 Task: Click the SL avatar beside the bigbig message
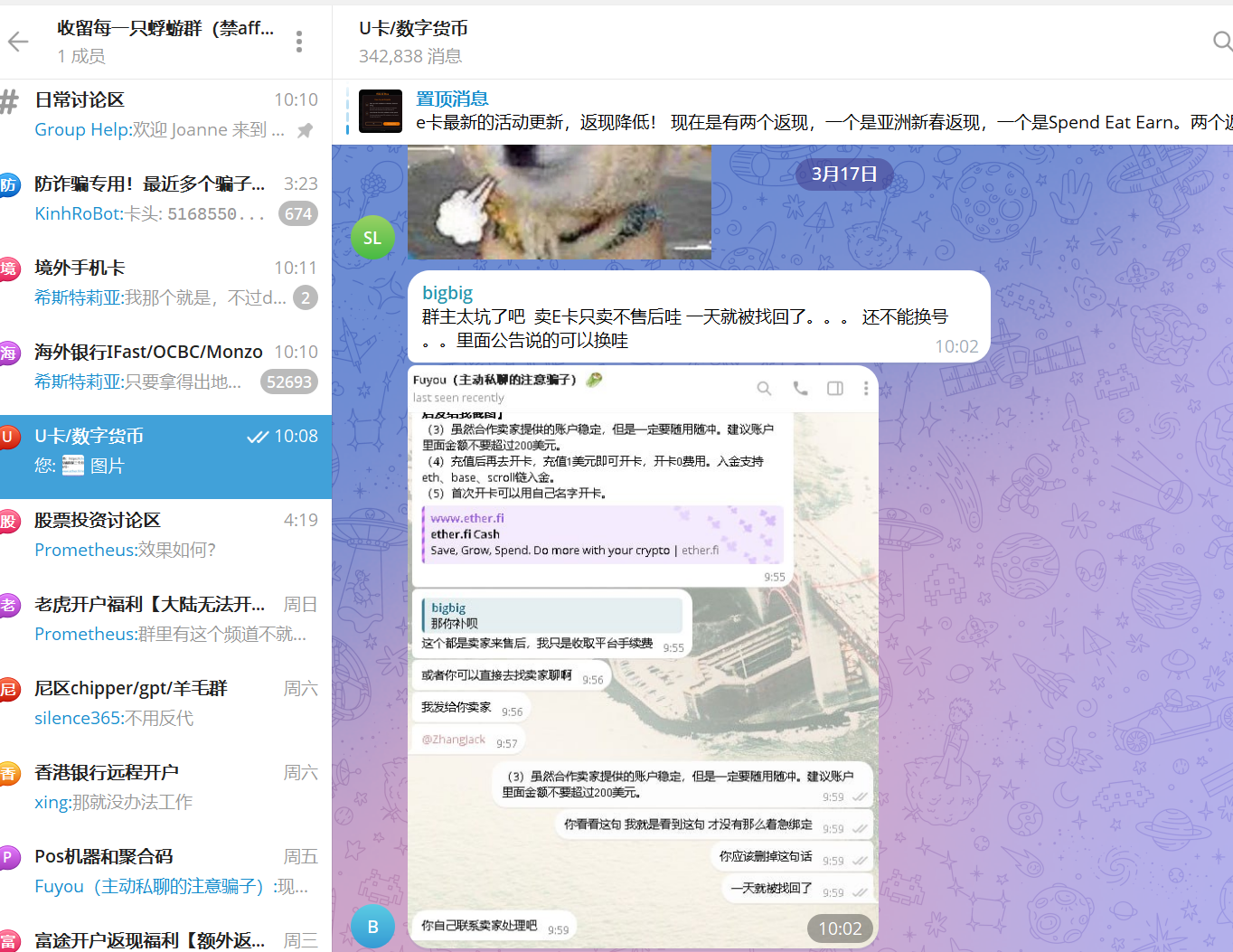372,237
